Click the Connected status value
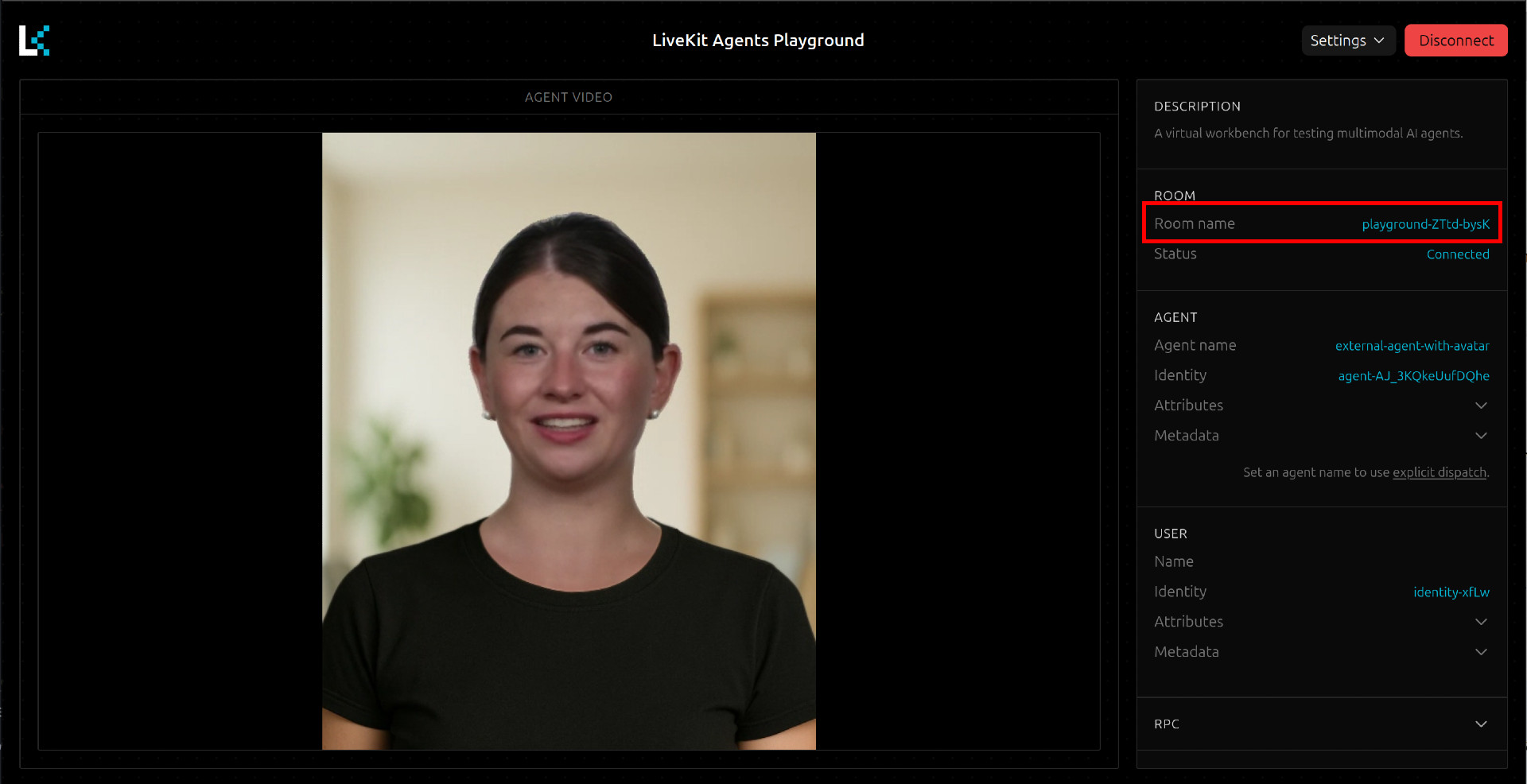 pos(1457,254)
